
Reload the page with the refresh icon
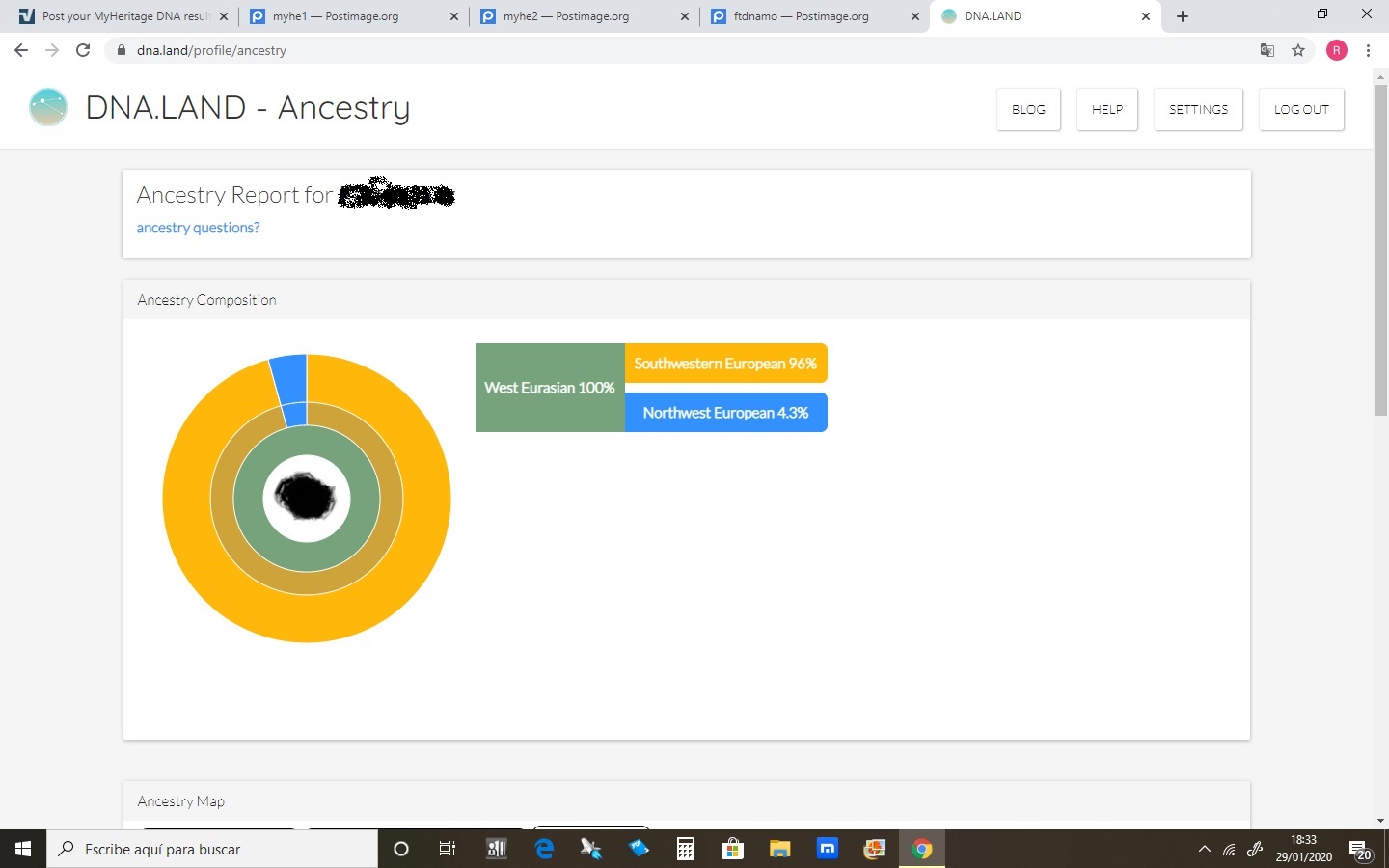(83, 50)
